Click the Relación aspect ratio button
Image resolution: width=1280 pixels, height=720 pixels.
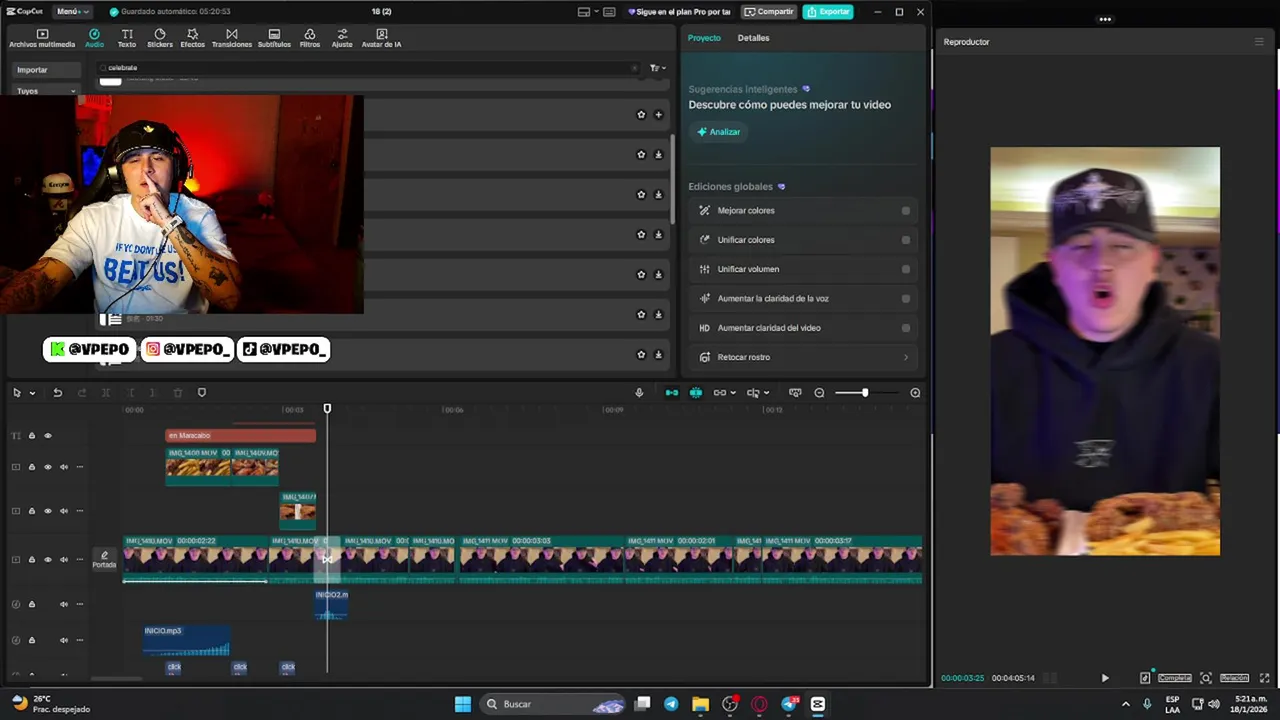[1234, 678]
